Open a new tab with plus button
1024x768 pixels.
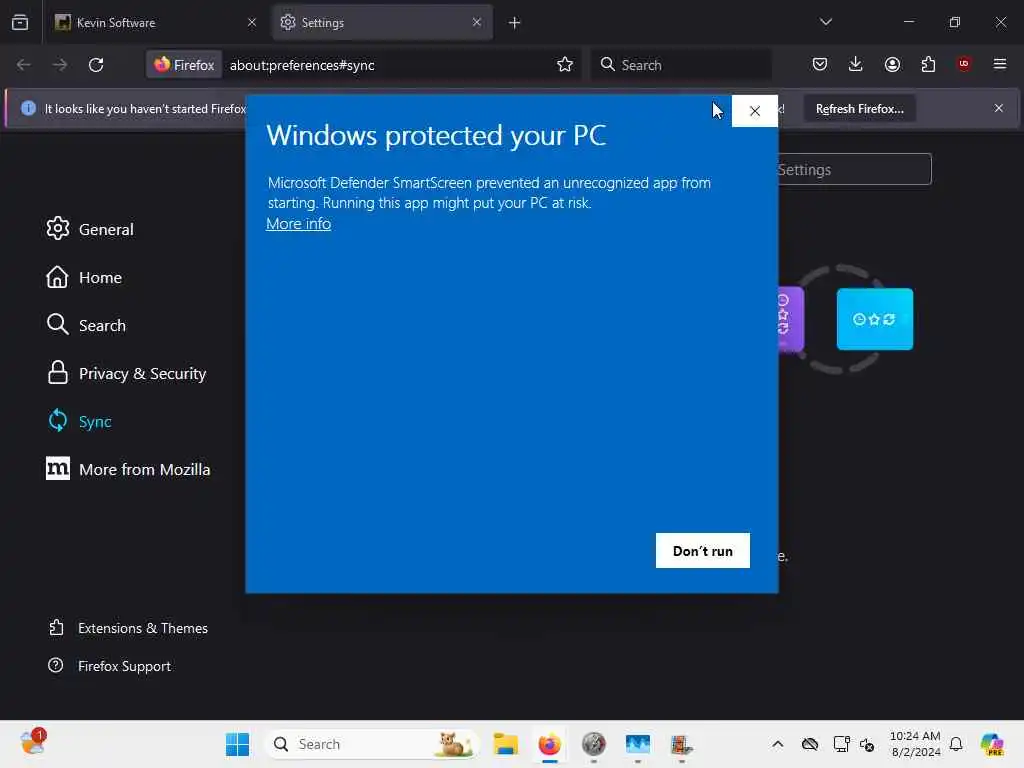click(x=515, y=23)
